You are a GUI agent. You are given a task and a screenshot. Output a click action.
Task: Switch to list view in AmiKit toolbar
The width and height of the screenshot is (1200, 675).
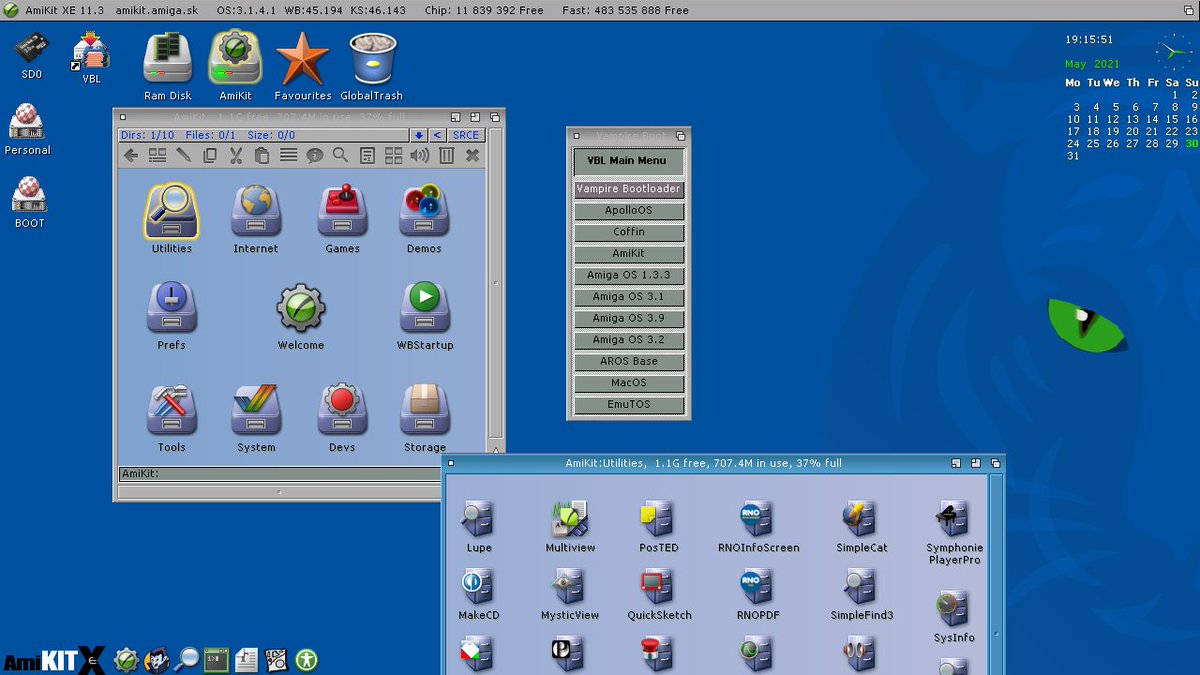tap(157, 155)
